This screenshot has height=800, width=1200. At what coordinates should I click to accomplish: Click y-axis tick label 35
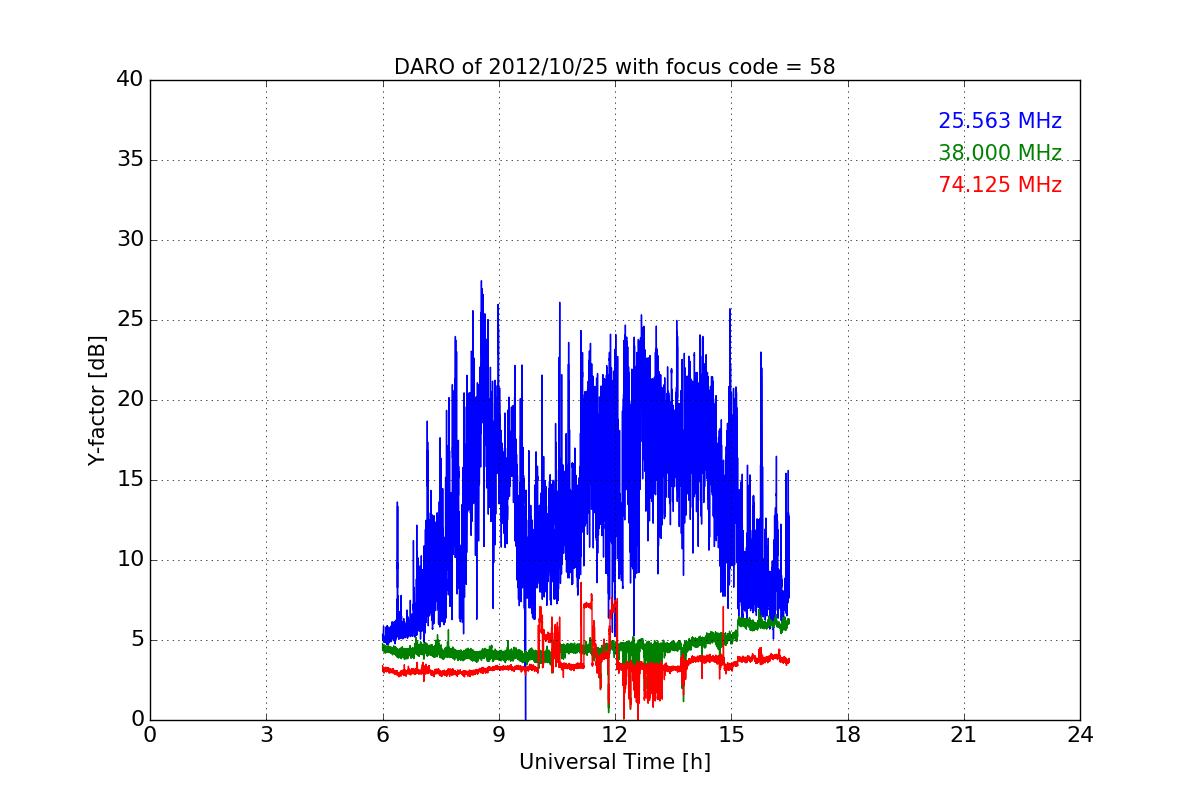pos(130,160)
